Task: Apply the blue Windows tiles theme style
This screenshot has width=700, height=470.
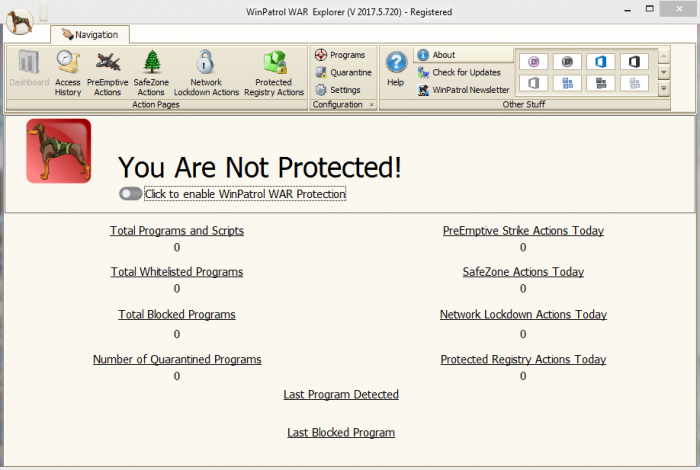Action: click(567, 83)
